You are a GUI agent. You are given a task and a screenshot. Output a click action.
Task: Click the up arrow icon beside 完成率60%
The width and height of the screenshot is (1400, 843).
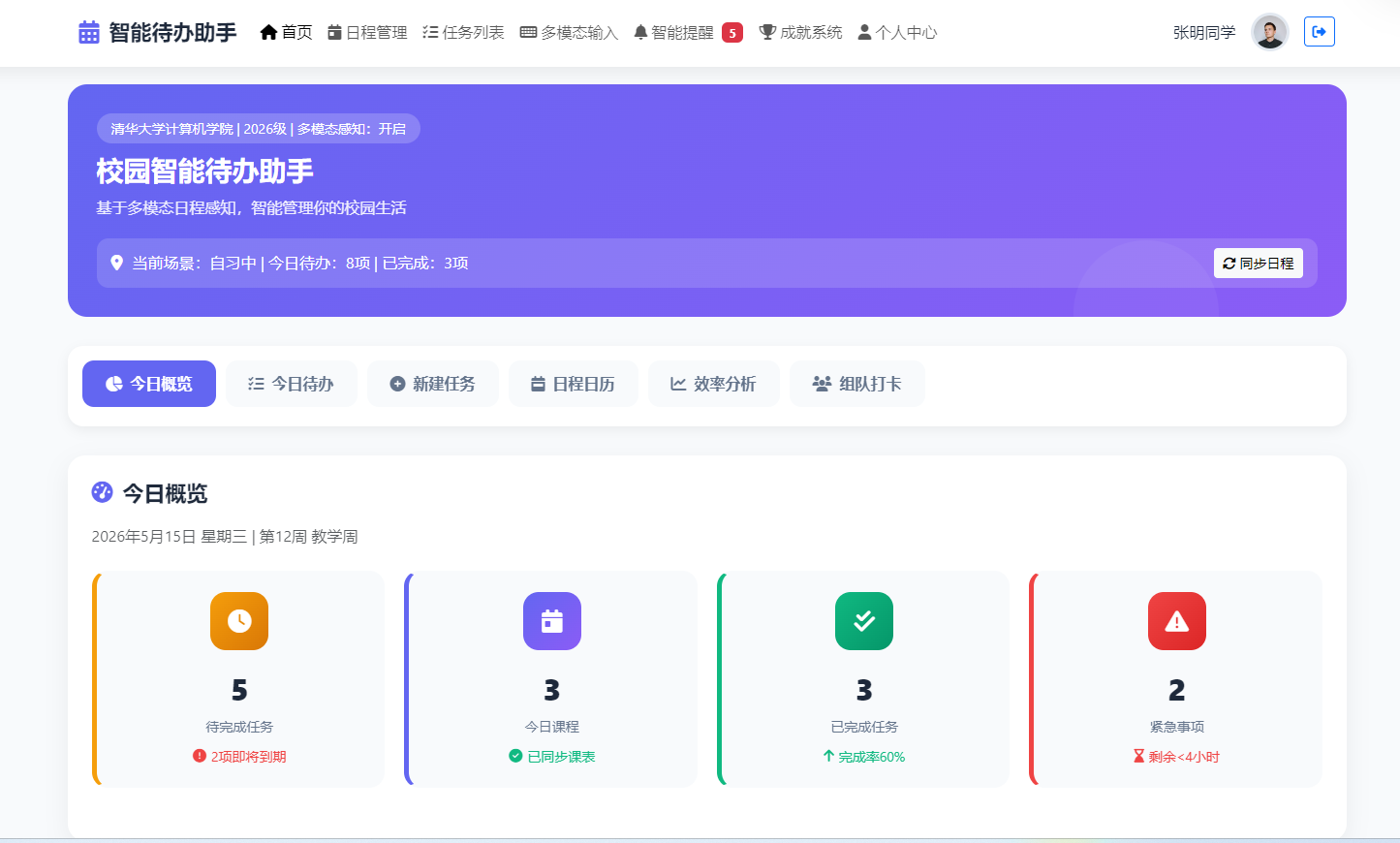828,756
